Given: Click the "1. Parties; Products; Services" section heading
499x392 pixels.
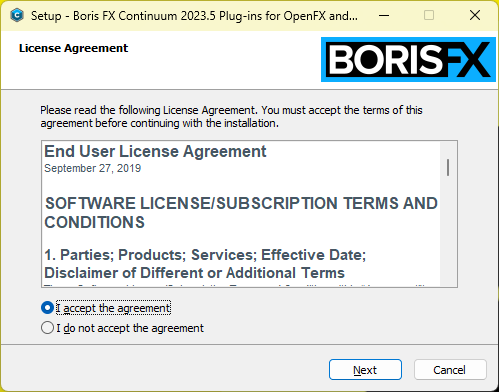Looking at the screenshot, I should point(205,255).
